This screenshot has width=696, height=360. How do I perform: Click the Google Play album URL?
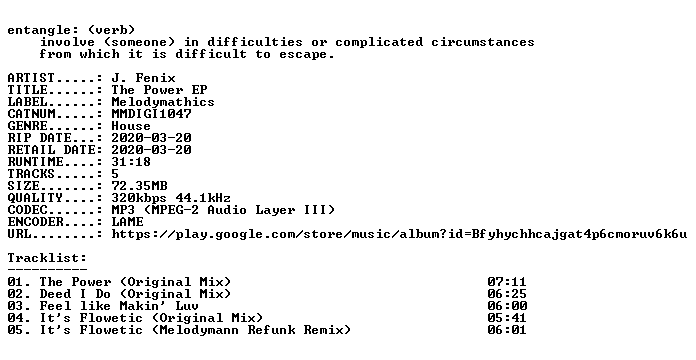[399, 234]
